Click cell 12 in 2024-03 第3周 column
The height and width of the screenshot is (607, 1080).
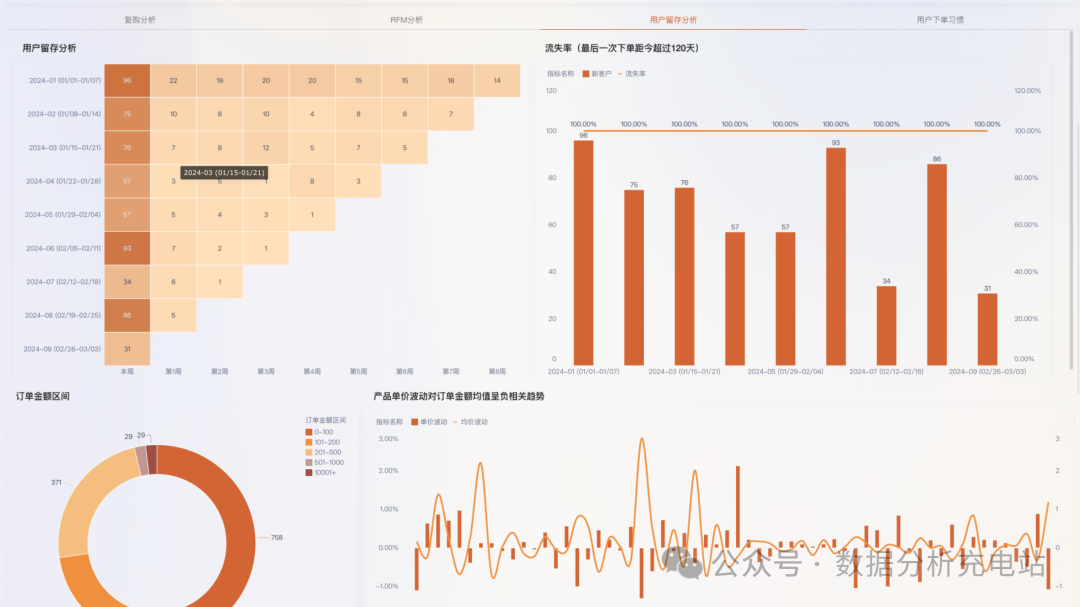tap(266, 147)
